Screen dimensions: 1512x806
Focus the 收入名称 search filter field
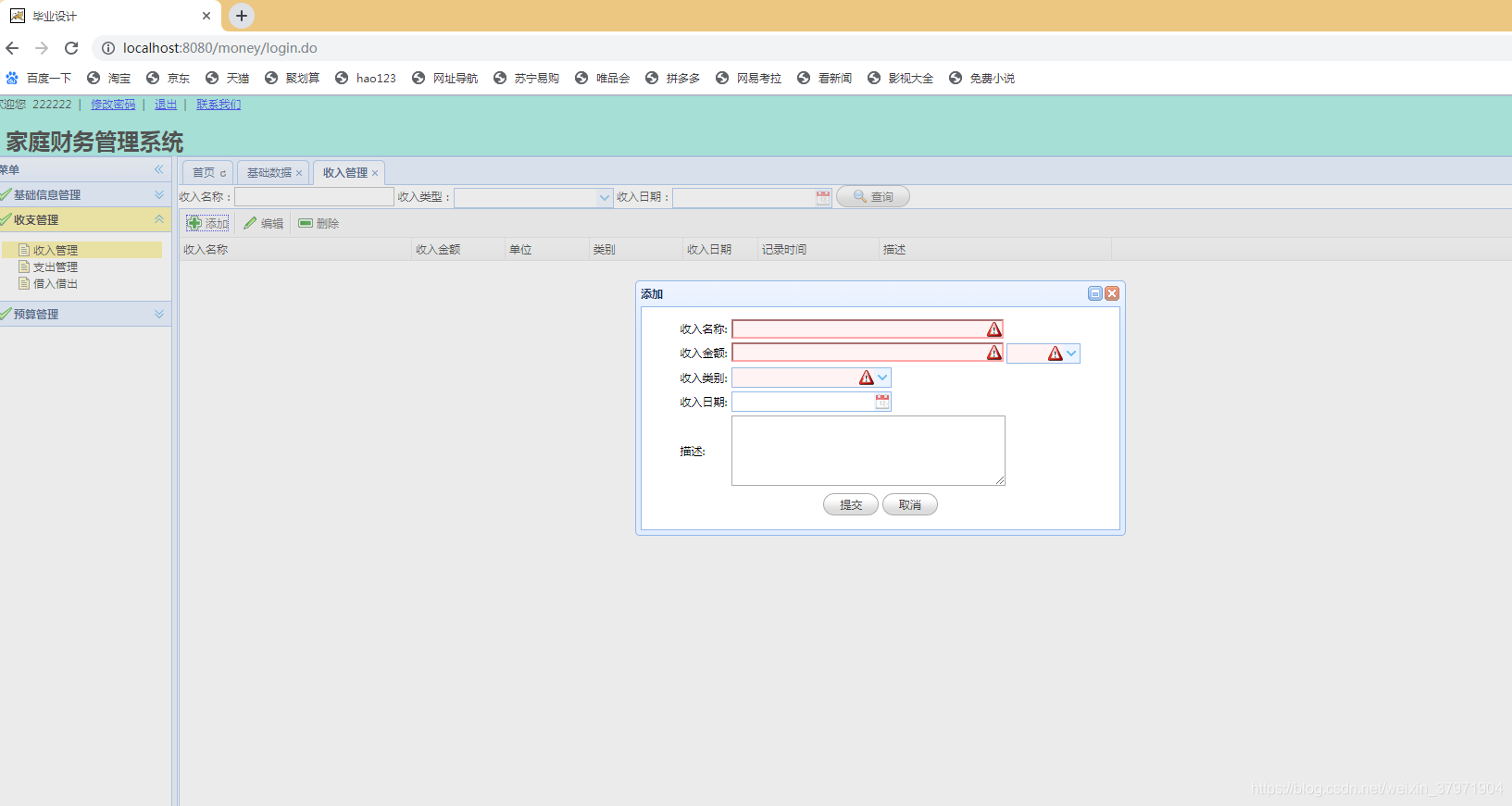pos(314,197)
